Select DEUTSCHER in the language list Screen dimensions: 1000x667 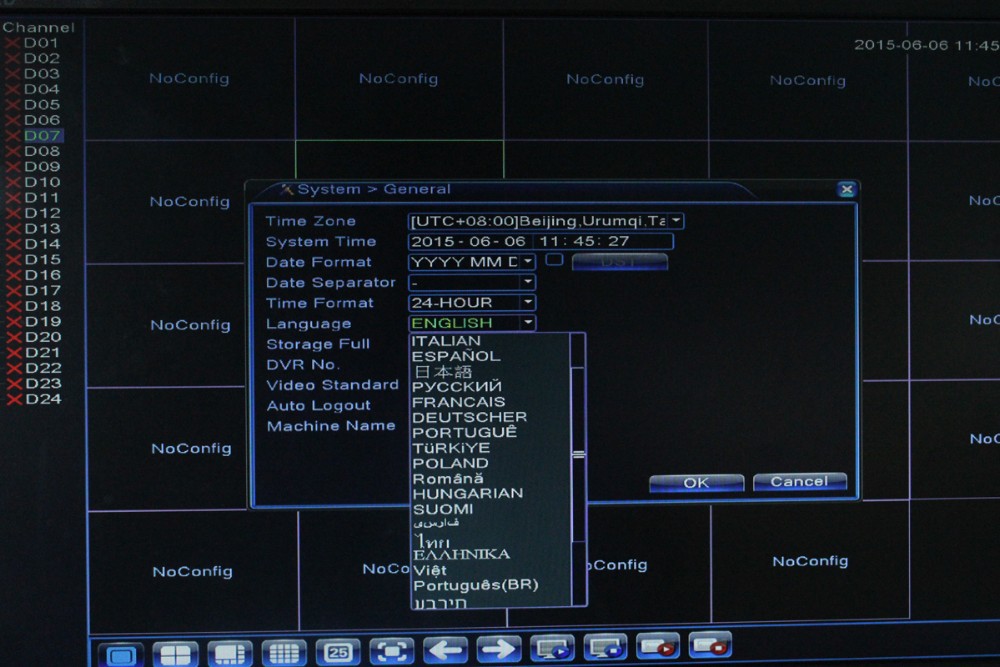coord(469,417)
